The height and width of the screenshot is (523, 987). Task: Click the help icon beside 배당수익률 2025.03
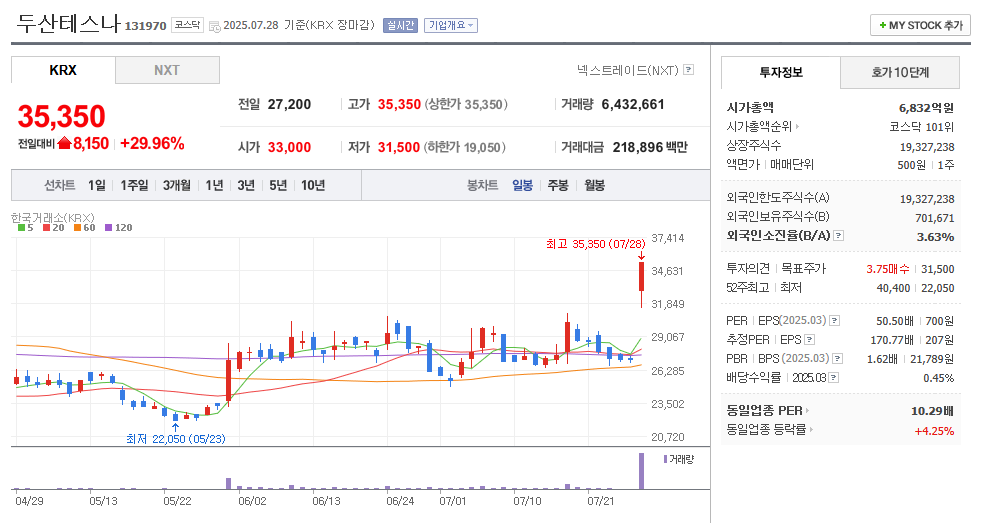834,378
